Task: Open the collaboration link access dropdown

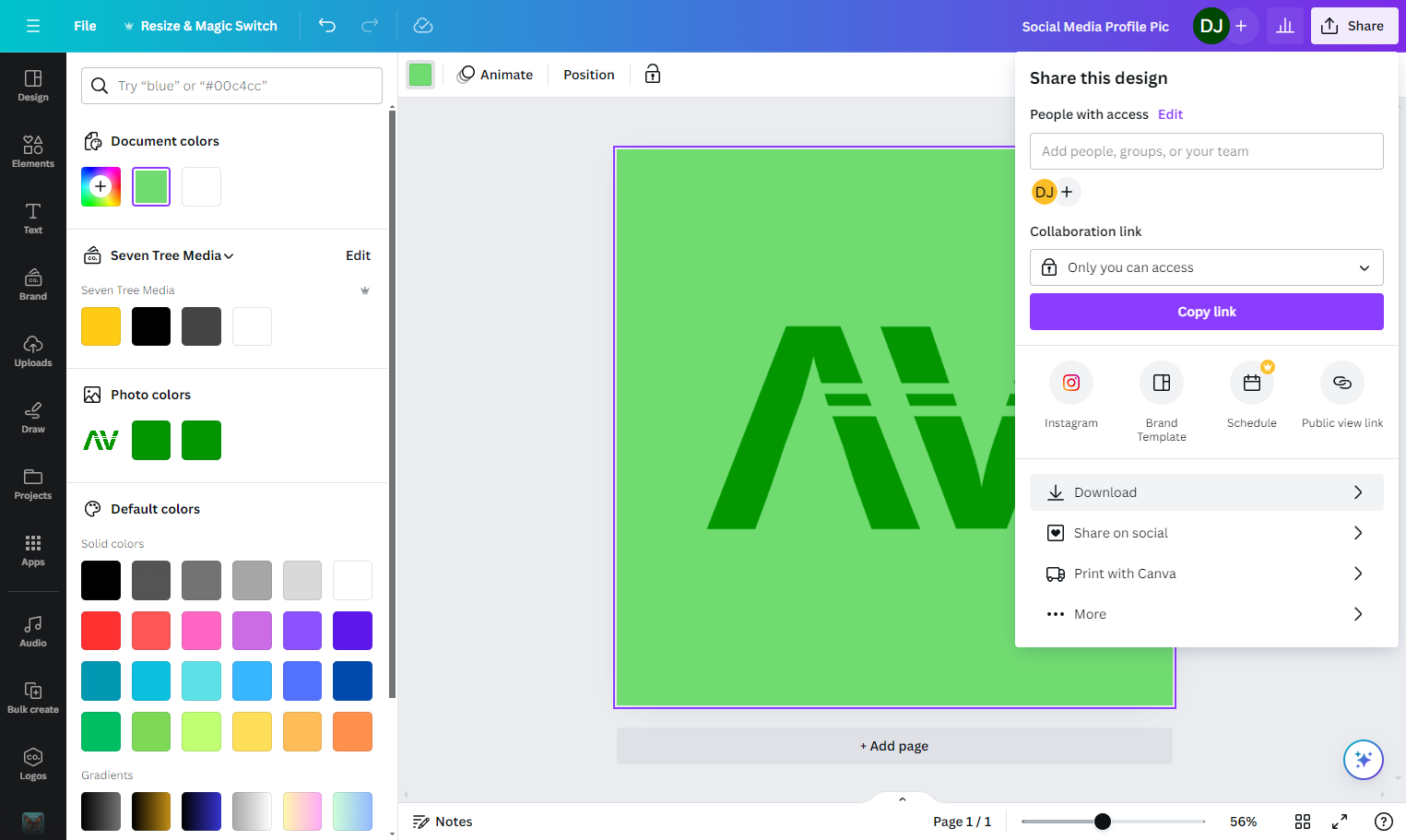Action: [1207, 267]
